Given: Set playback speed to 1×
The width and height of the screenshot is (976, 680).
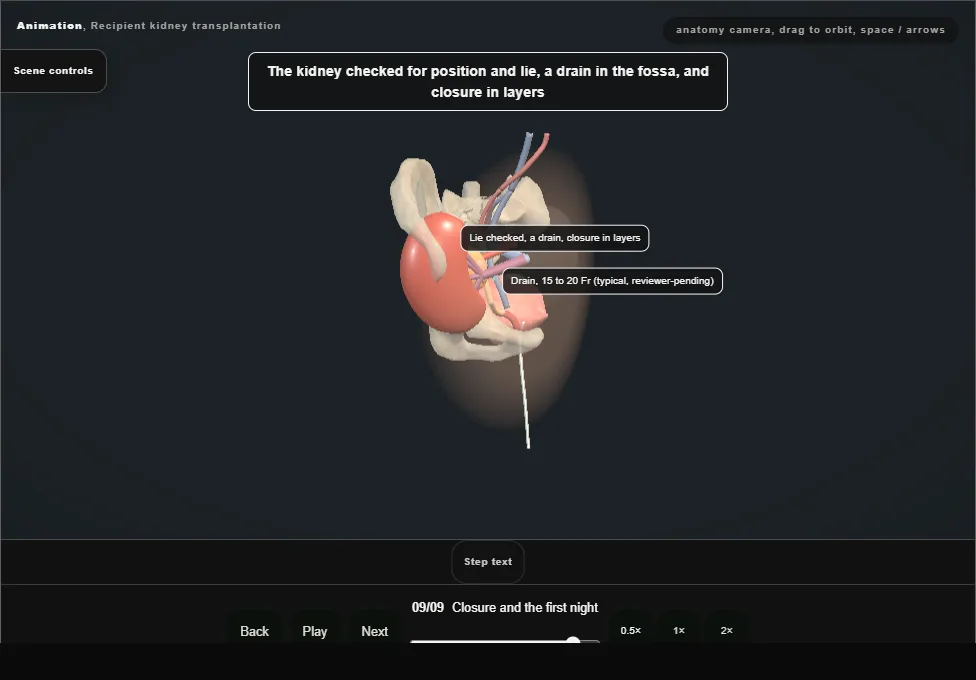Looking at the screenshot, I should tap(678, 630).
